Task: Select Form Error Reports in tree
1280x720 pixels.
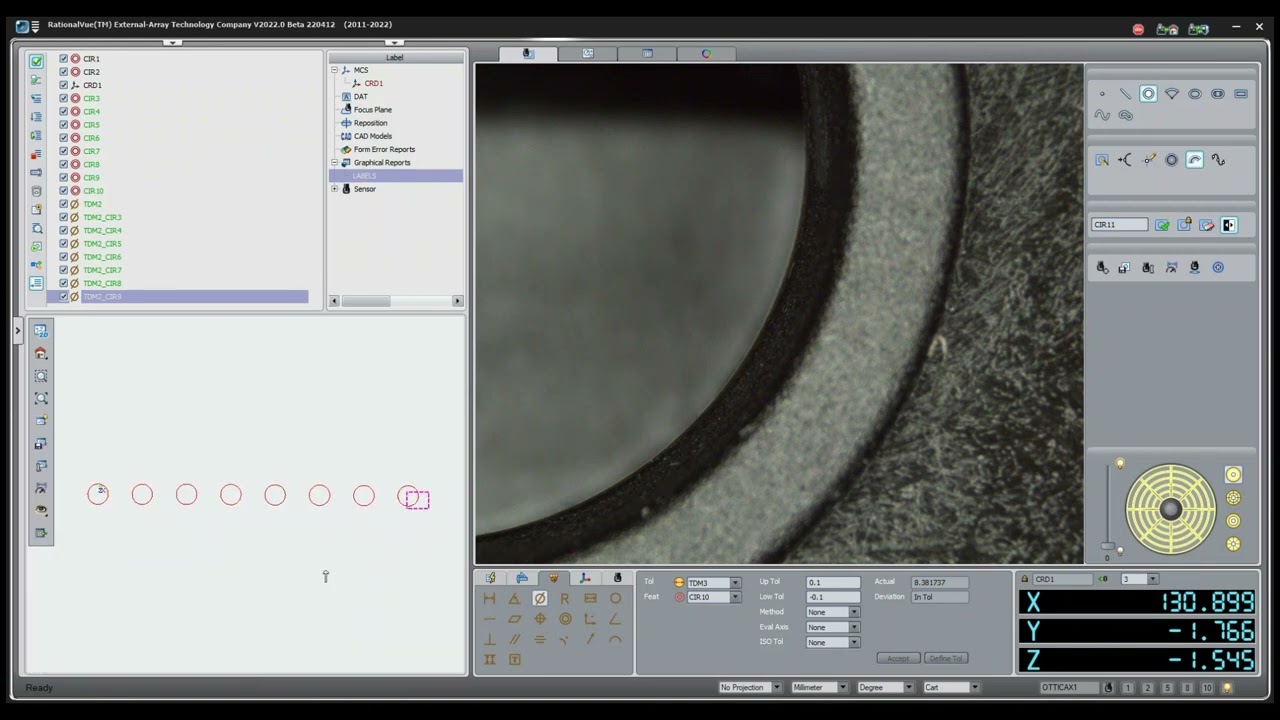Action: tap(384, 149)
